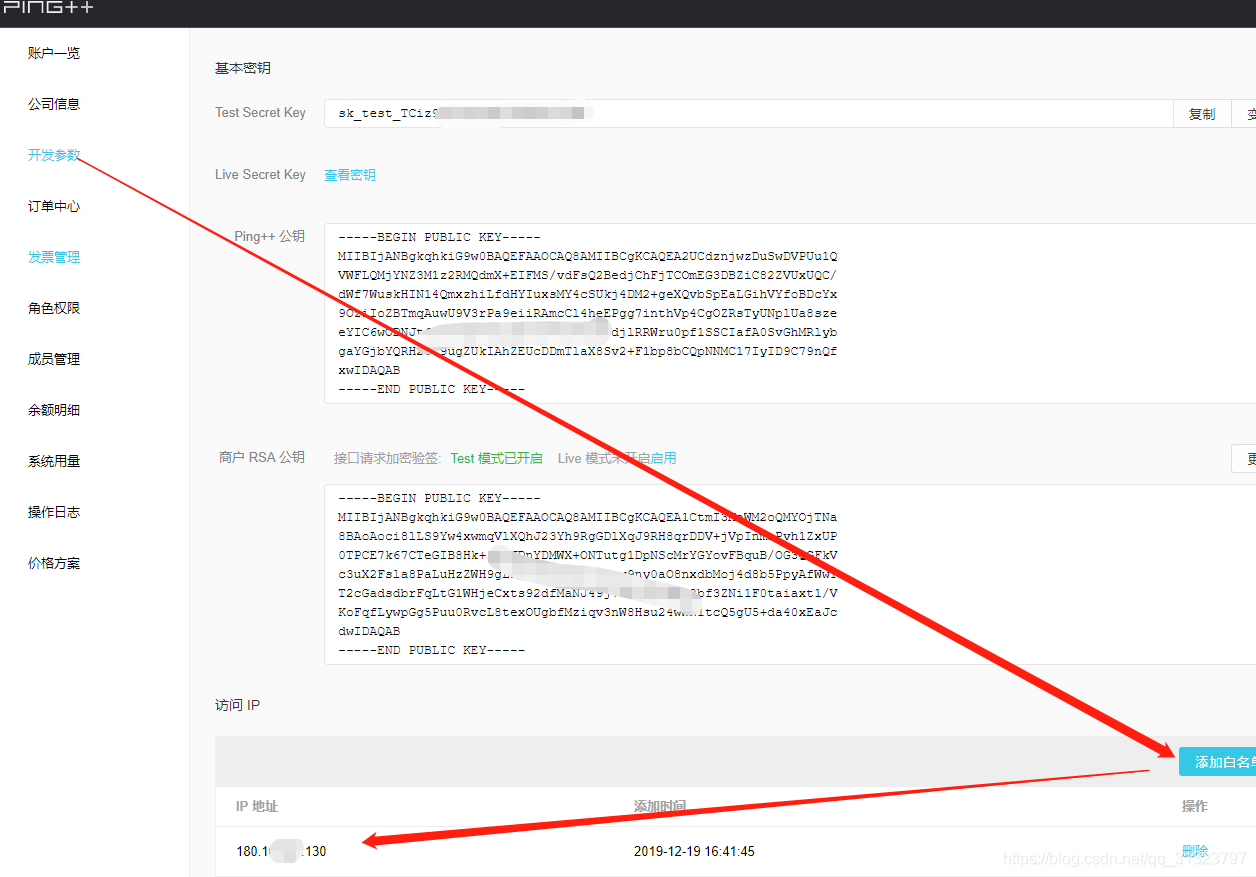Click the 删除 link for the whitelisted IP

coord(1195,851)
